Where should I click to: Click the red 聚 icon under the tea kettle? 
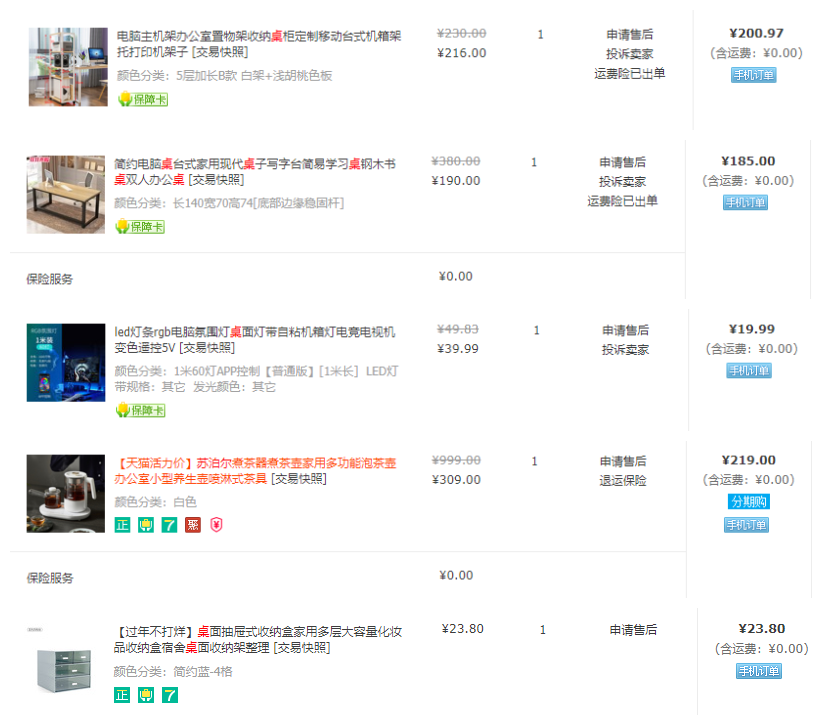[193, 525]
